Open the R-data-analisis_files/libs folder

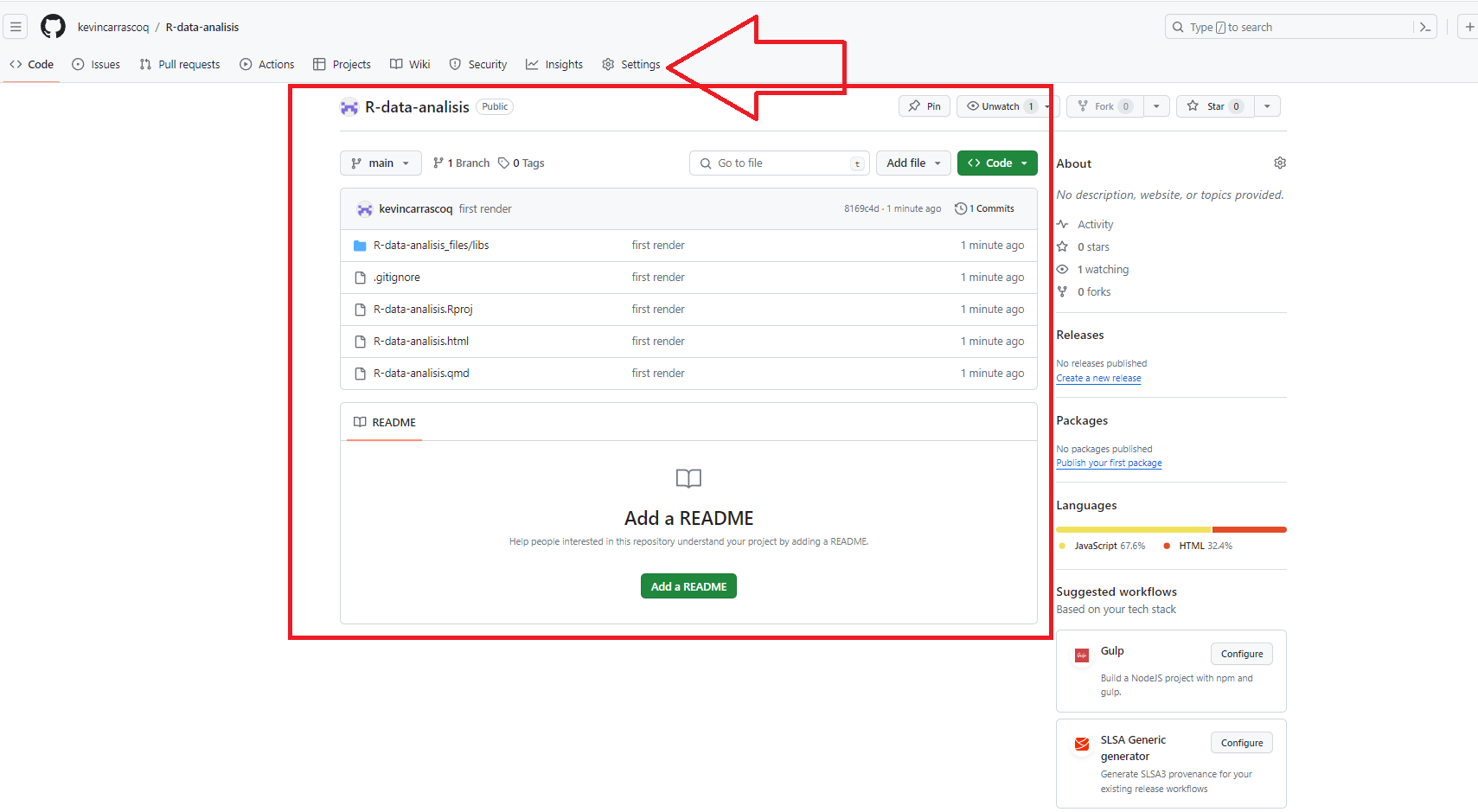click(431, 246)
